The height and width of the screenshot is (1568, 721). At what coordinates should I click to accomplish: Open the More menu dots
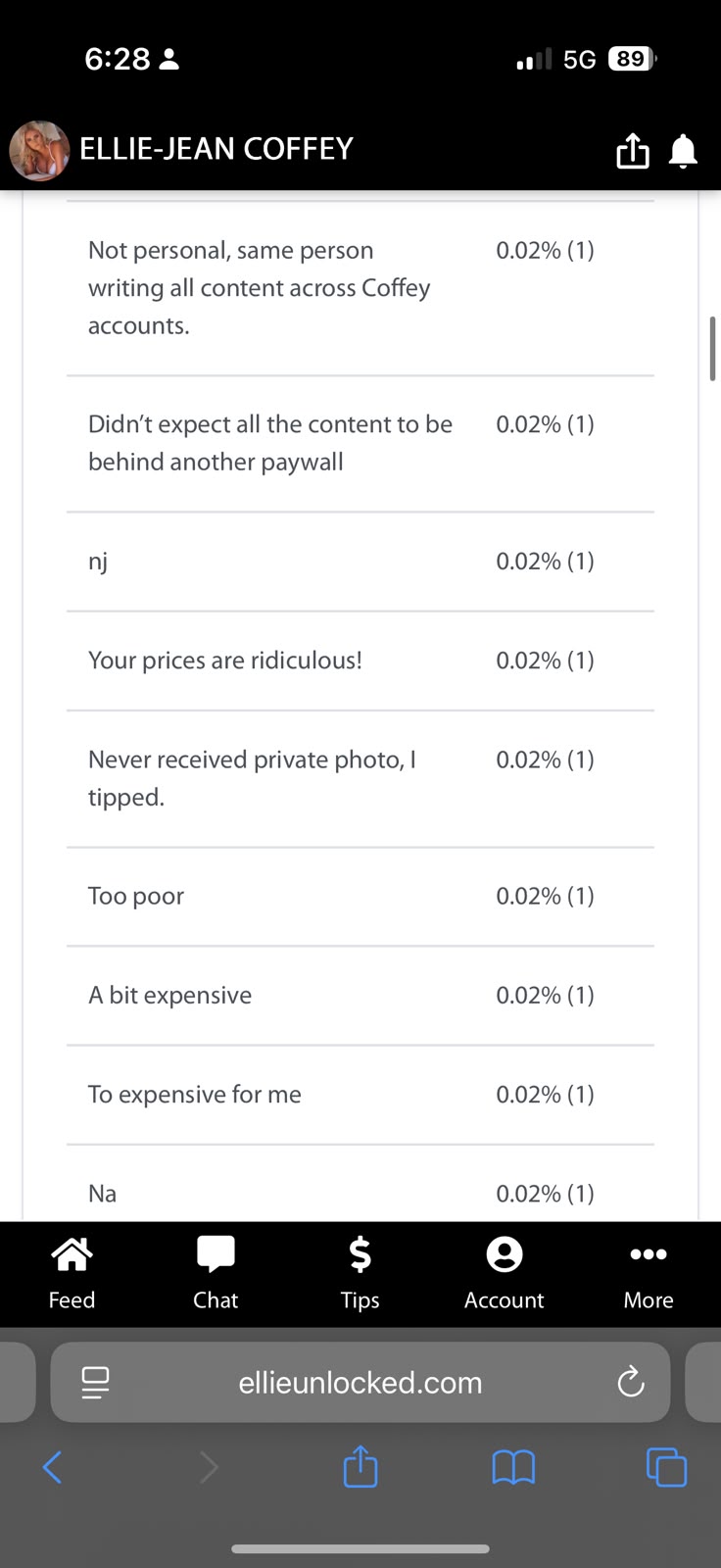(x=649, y=1273)
